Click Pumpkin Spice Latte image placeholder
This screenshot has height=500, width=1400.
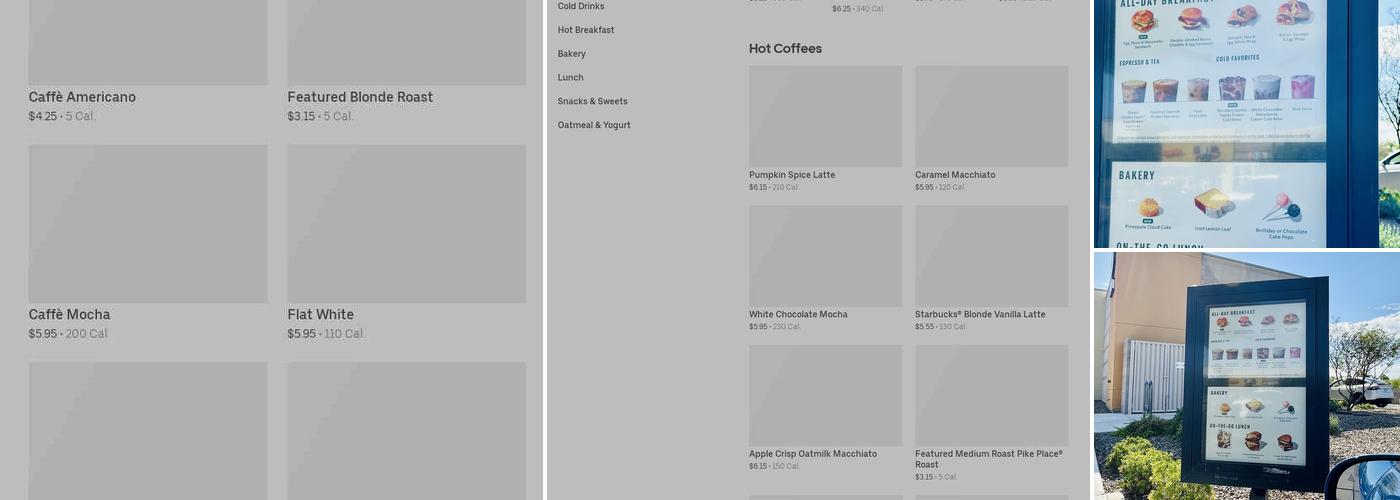click(x=825, y=117)
